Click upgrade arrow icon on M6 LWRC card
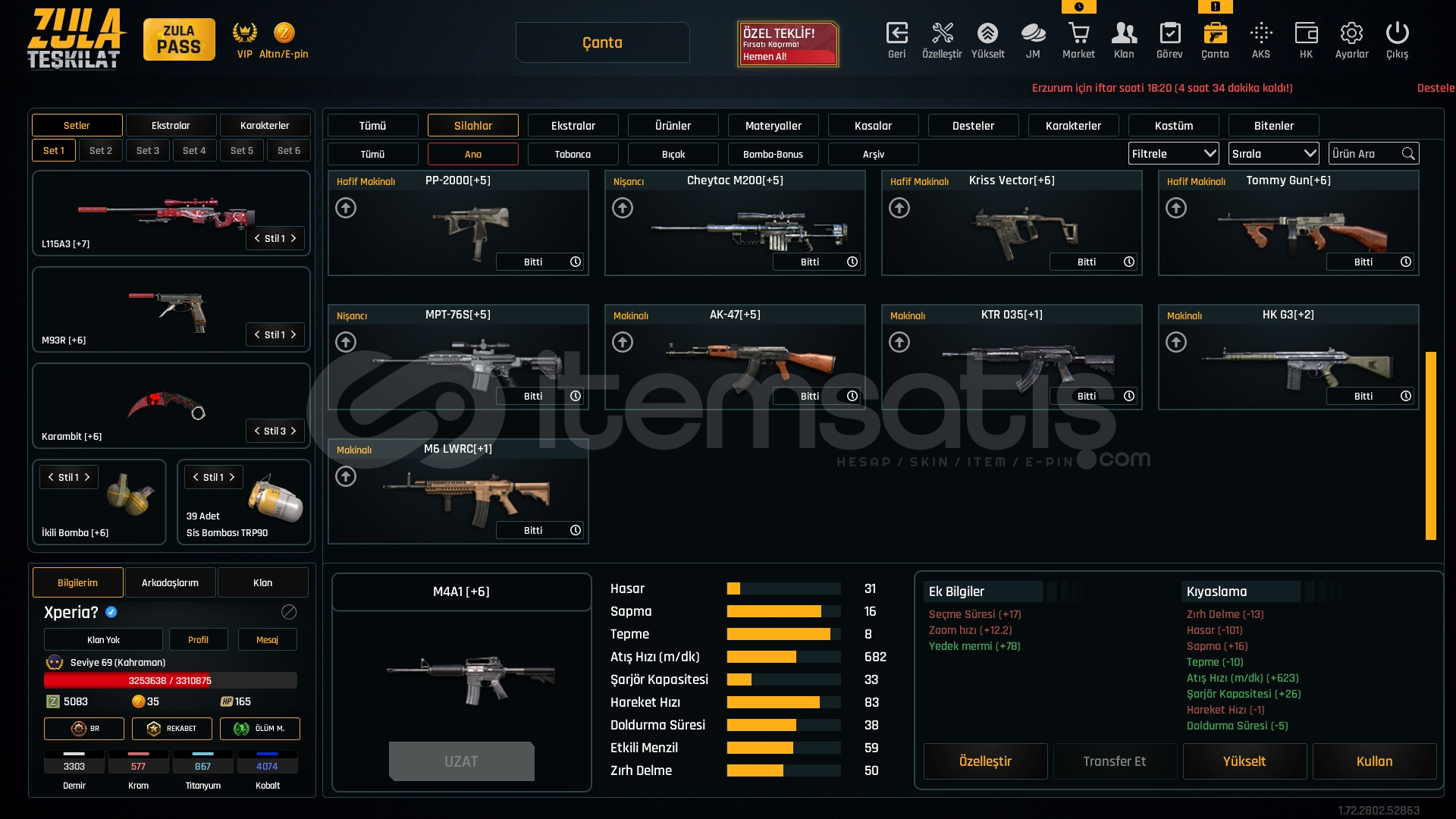The height and width of the screenshot is (819, 1456). [x=346, y=476]
